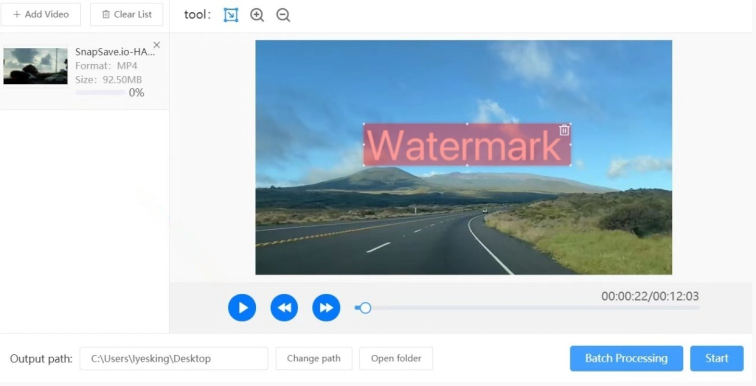Click the red Watermark selection box
This screenshot has height=386, width=756.
[x=467, y=145]
